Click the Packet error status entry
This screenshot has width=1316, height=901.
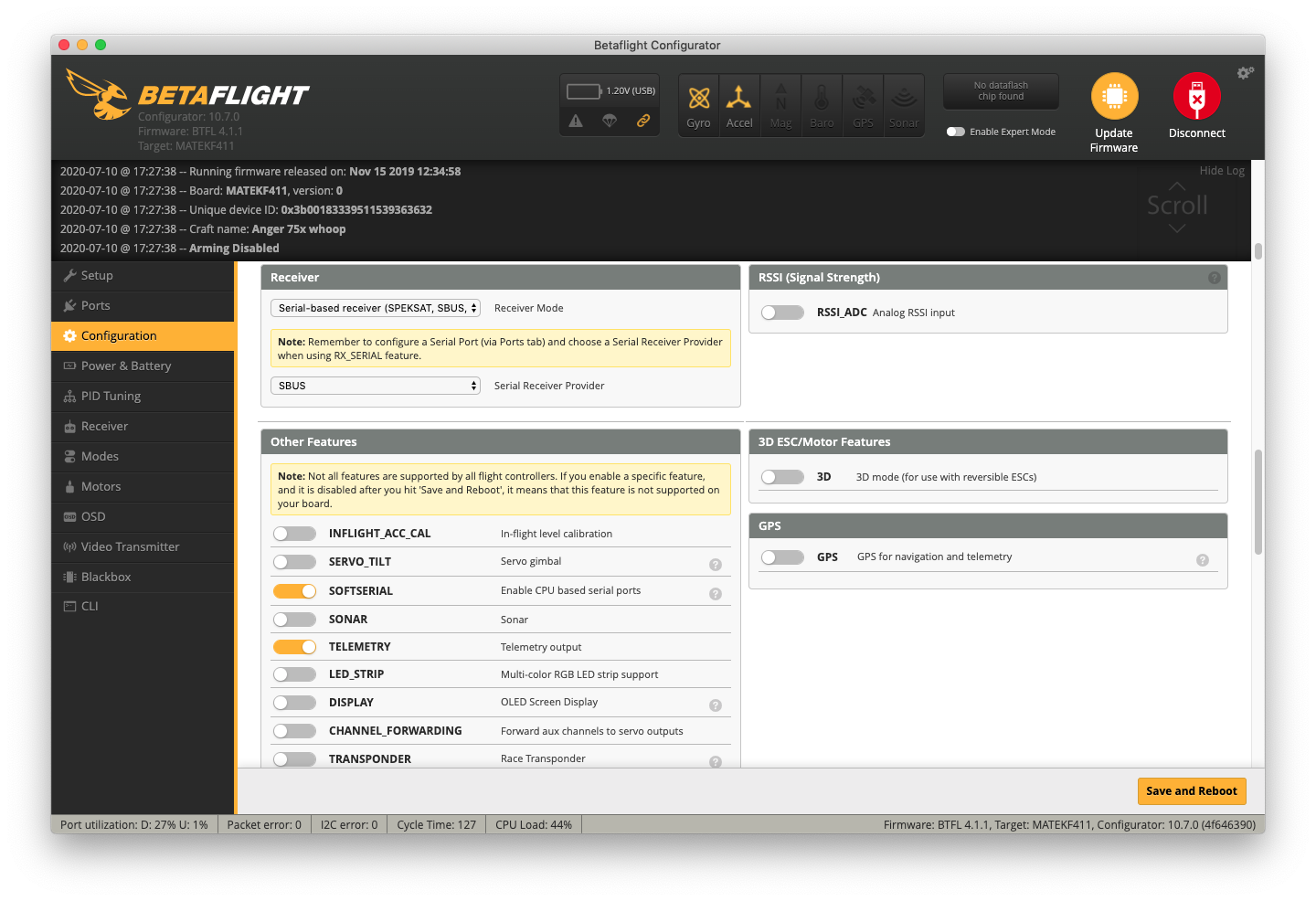tap(264, 825)
